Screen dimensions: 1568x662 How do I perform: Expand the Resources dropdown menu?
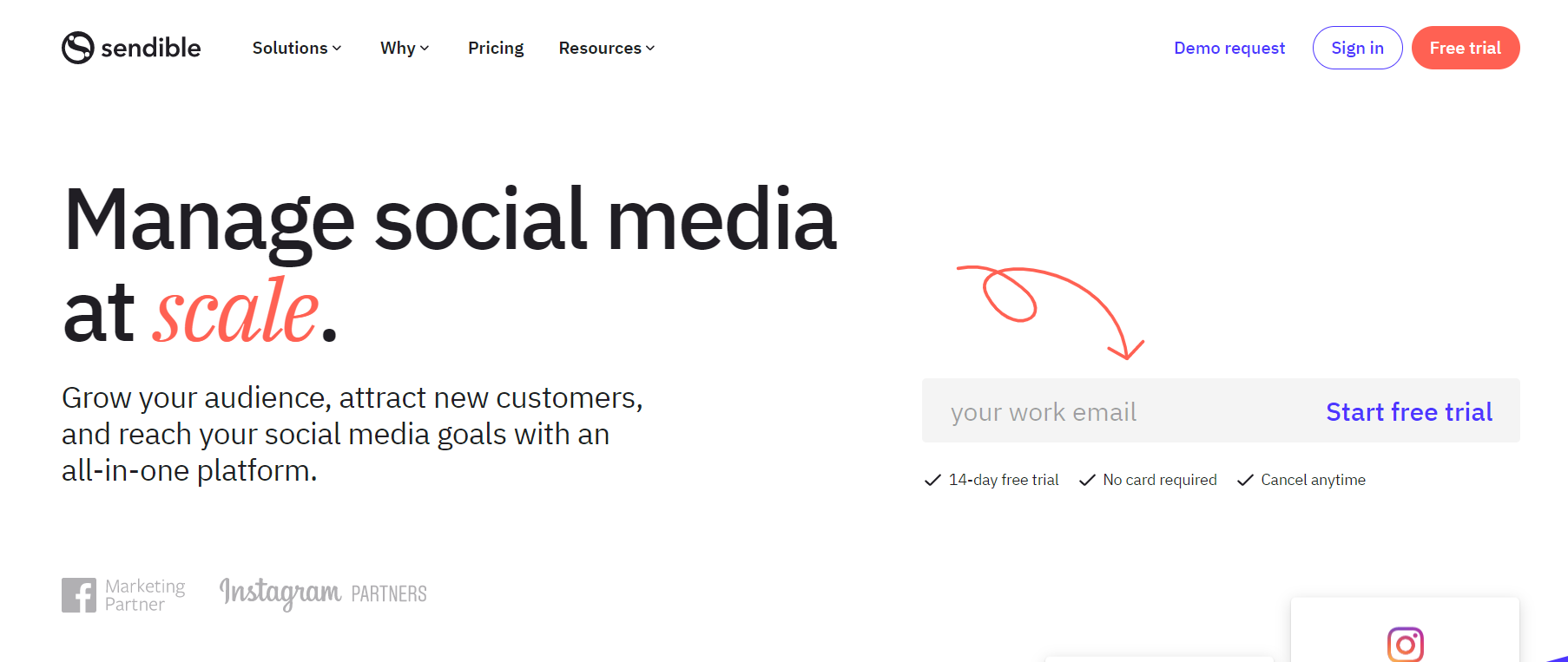(606, 48)
